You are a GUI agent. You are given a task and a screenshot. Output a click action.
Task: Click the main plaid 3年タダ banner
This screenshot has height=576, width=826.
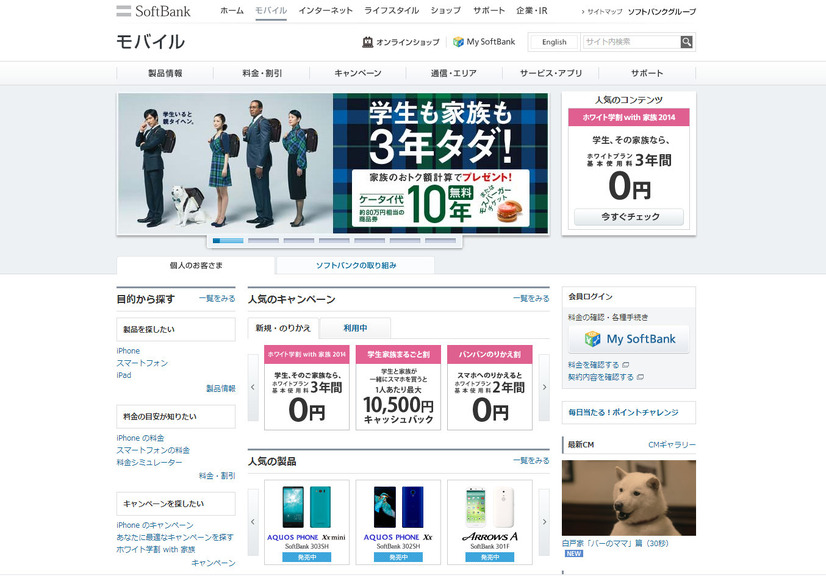333,163
